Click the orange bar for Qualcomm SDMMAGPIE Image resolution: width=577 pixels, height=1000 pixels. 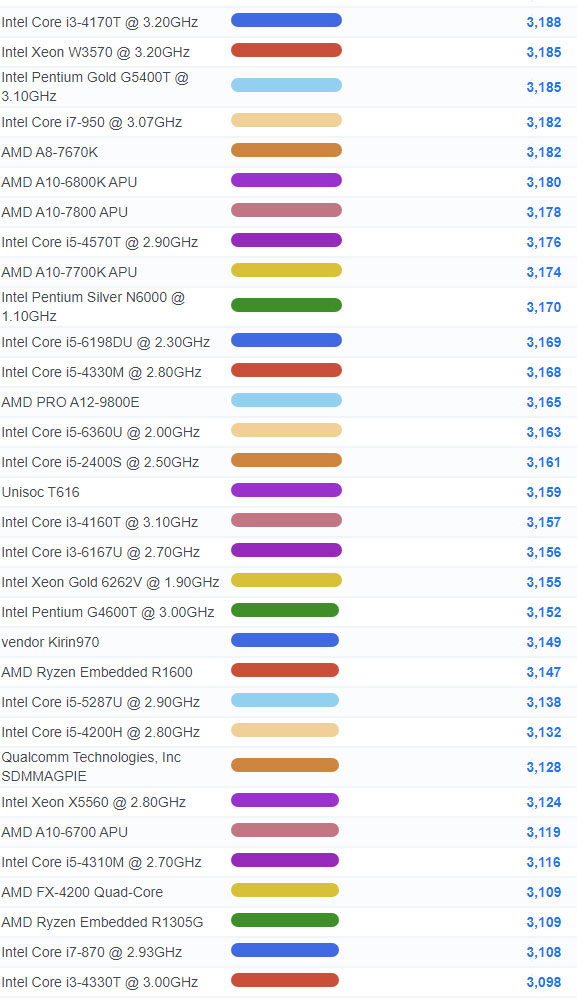tap(285, 765)
